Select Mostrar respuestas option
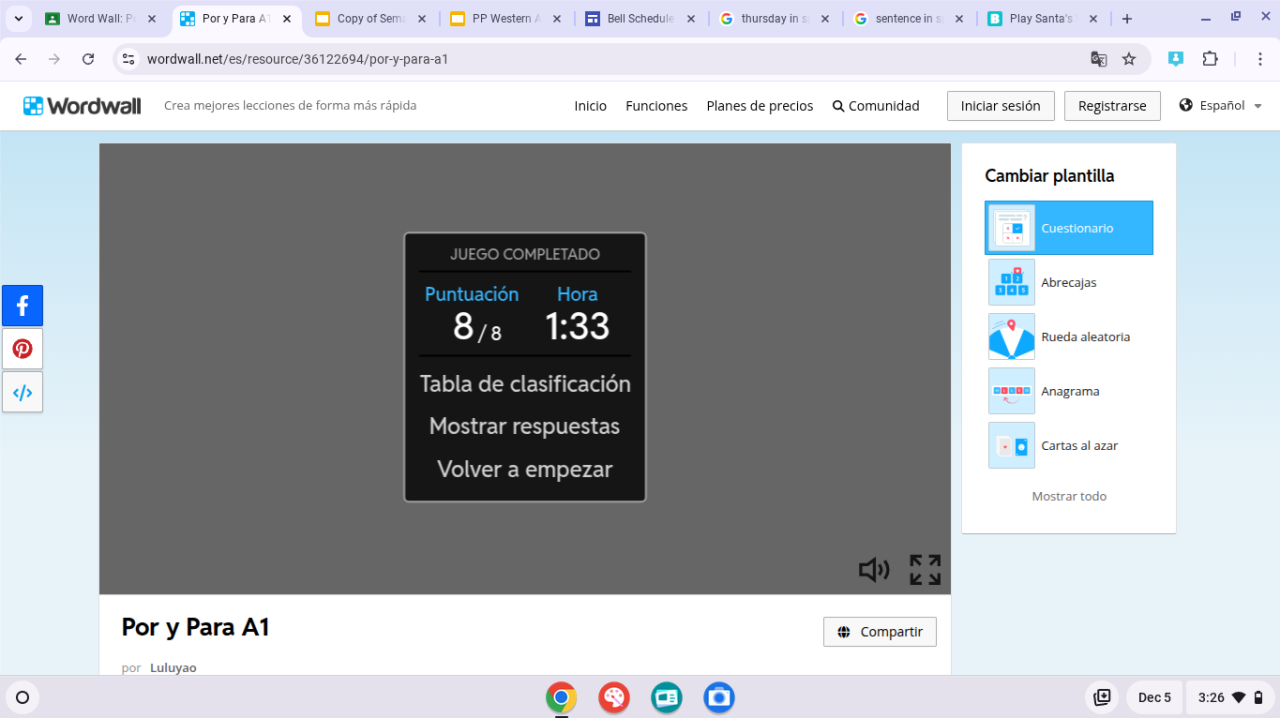The height and width of the screenshot is (718, 1280). pos(525,427)
